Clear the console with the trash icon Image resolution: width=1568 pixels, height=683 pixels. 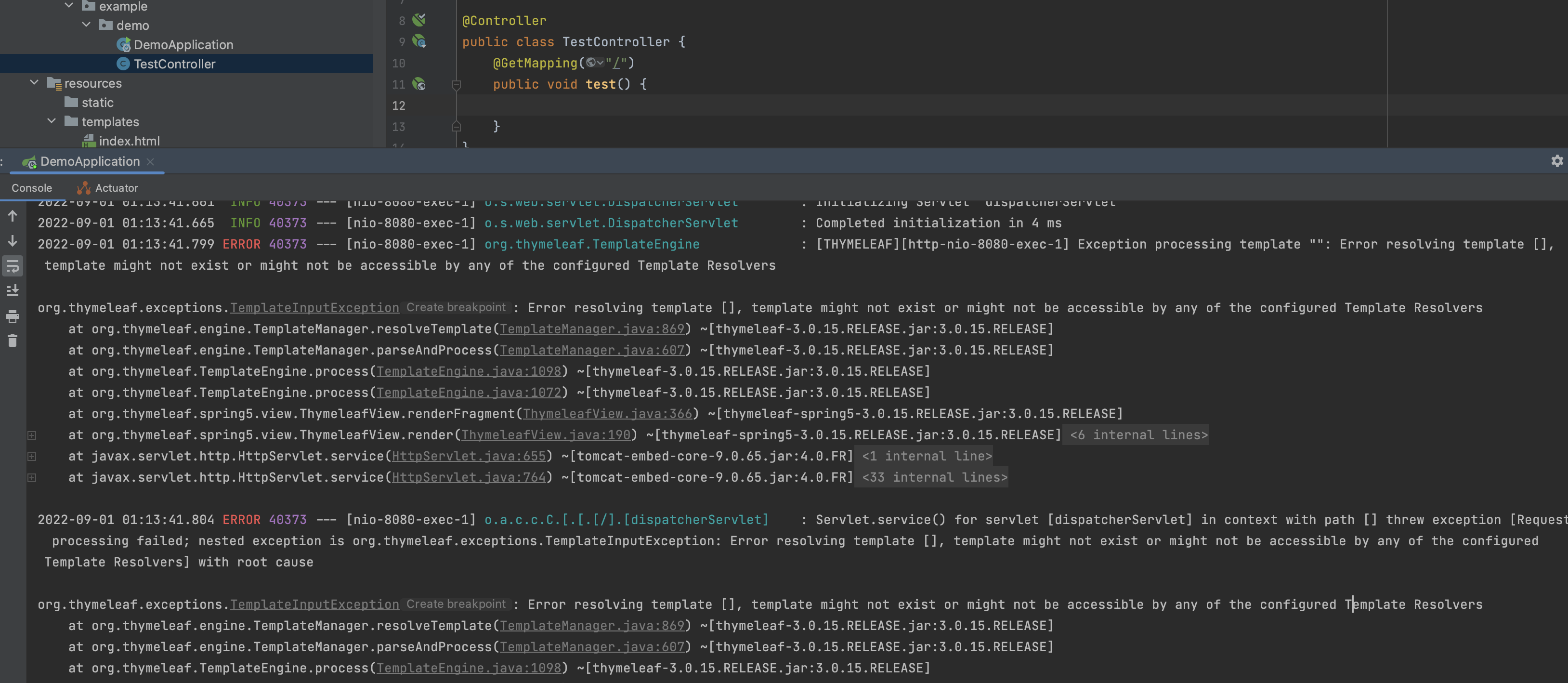[x=12, y=341]
